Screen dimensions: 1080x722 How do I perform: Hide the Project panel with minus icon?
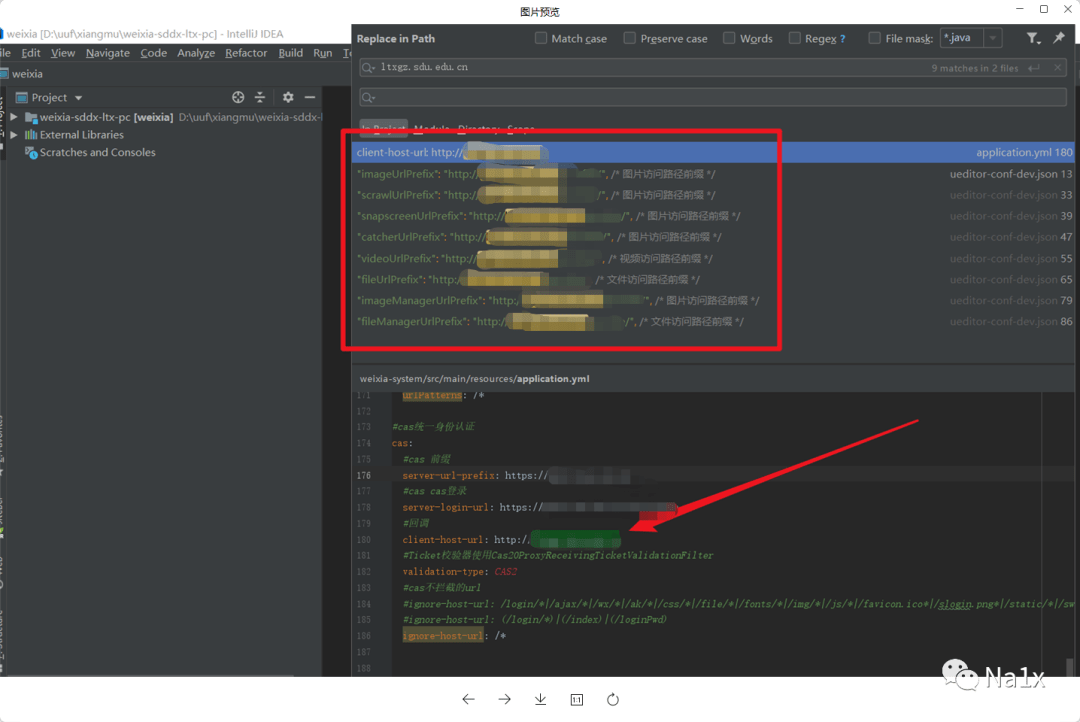click(310, 97)
